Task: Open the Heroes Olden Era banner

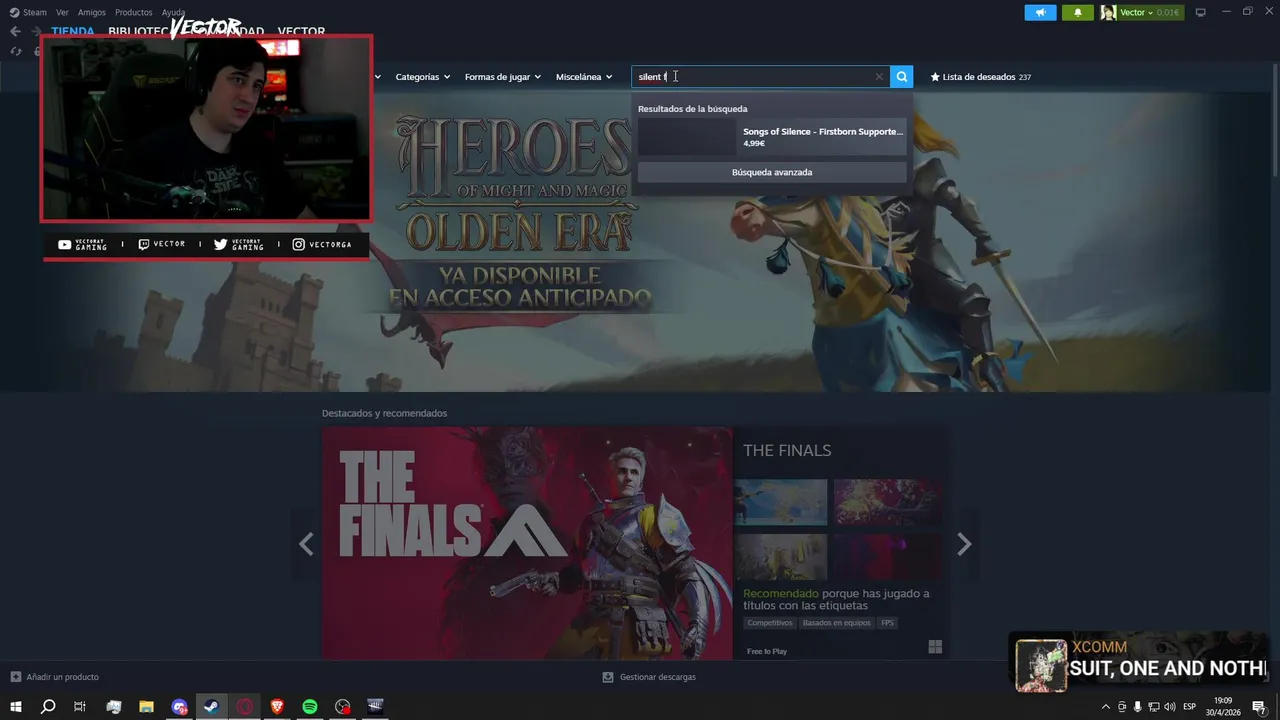Action: [640, 240]
